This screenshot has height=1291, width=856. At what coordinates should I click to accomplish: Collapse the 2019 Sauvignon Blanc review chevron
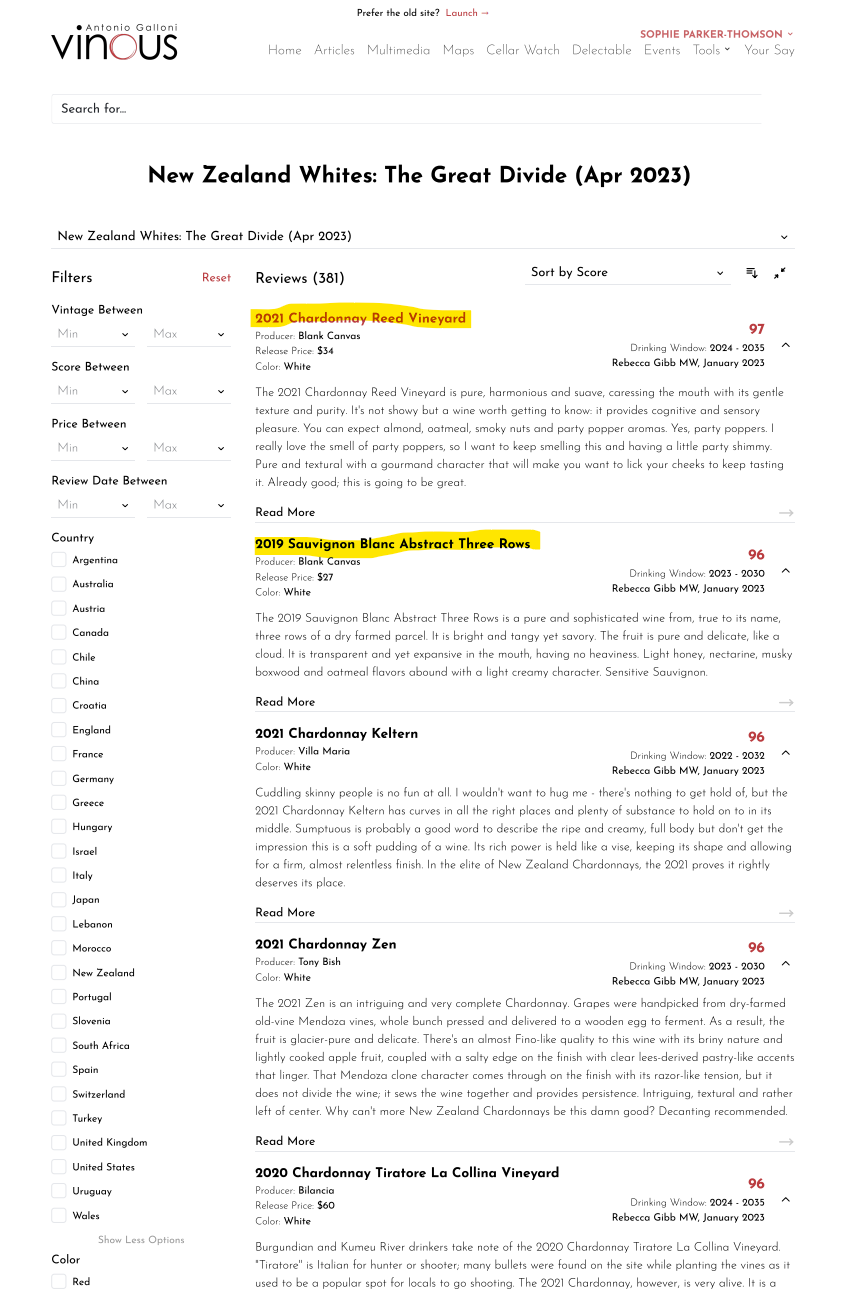coord(785,571)
